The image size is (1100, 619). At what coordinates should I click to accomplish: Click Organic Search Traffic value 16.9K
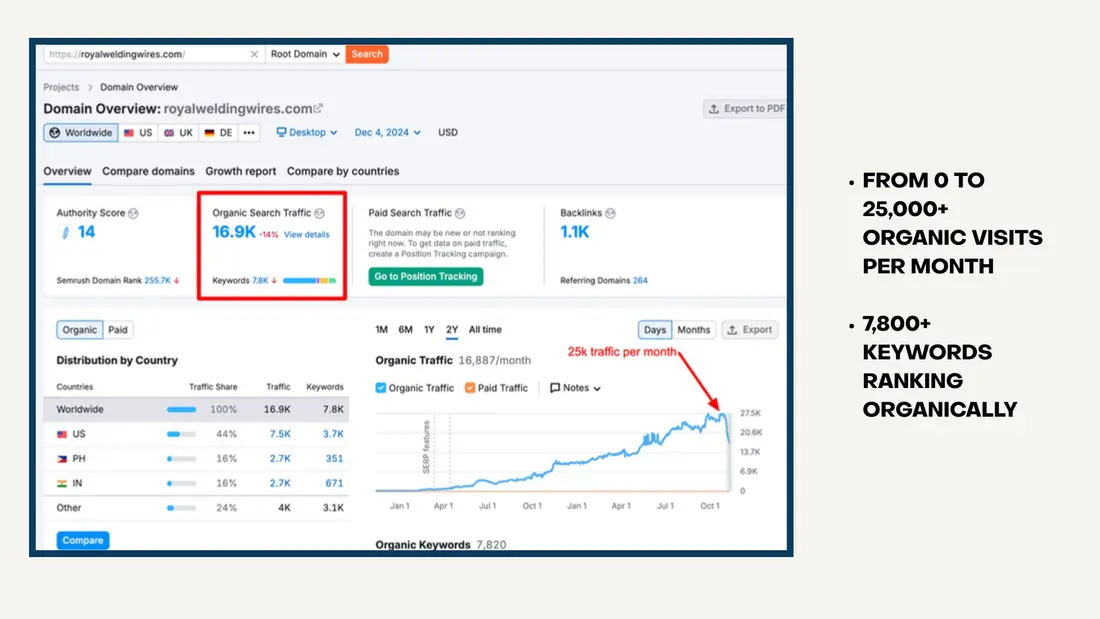point(234,232)
